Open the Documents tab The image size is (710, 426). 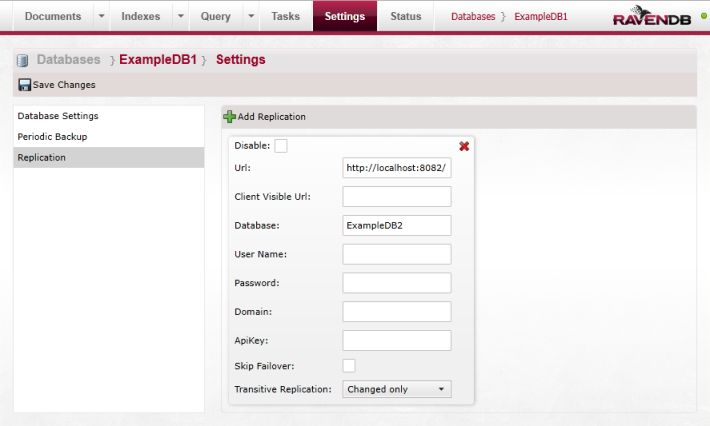(53, 16)
